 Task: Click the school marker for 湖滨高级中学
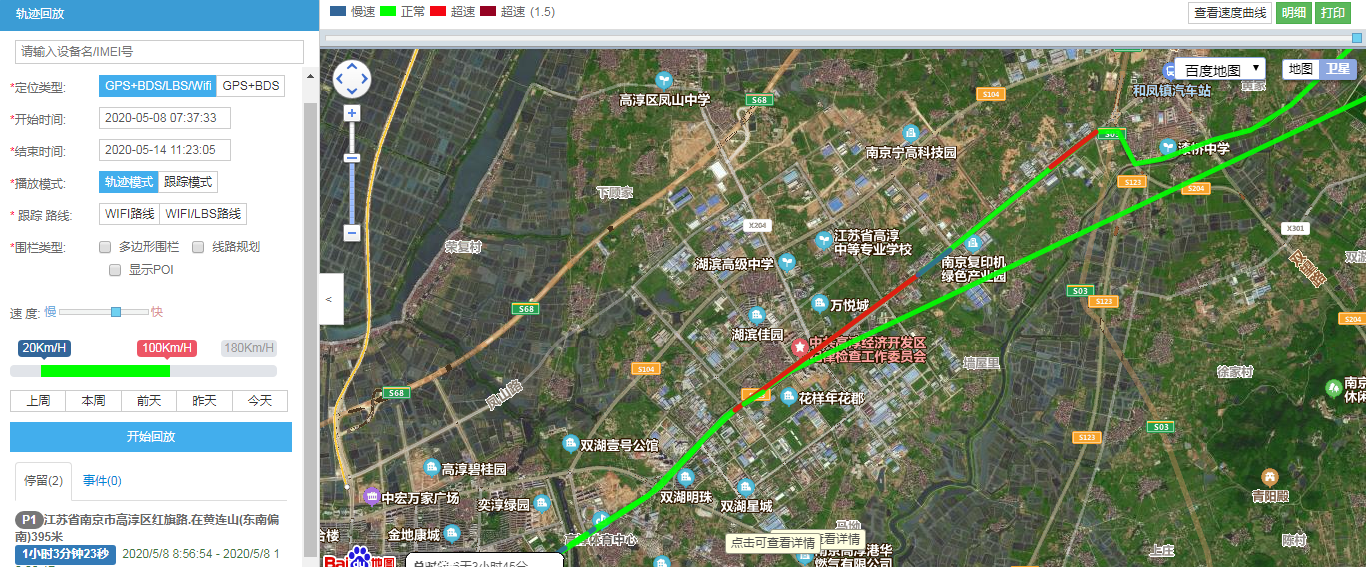[x=788, y=263]
